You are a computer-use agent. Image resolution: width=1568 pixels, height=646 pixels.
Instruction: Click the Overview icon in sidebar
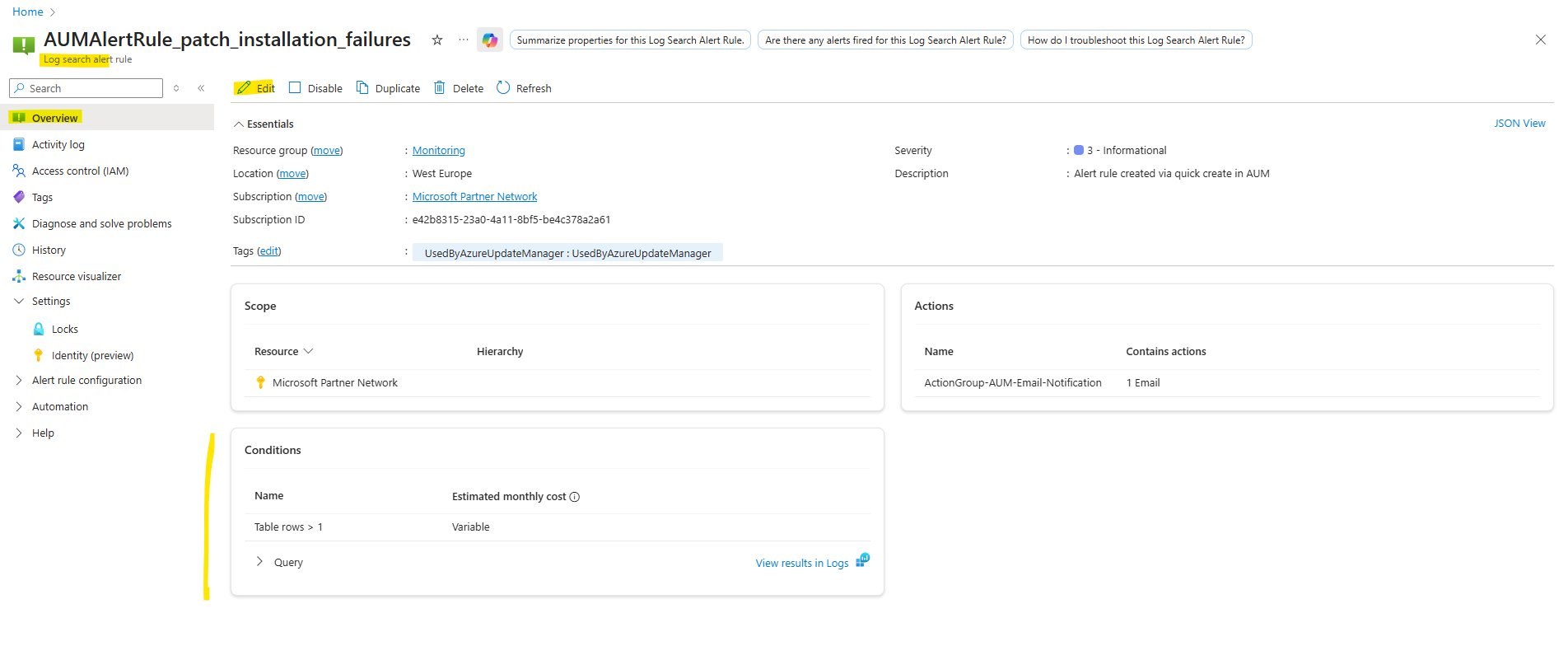(x=19, y=118)
